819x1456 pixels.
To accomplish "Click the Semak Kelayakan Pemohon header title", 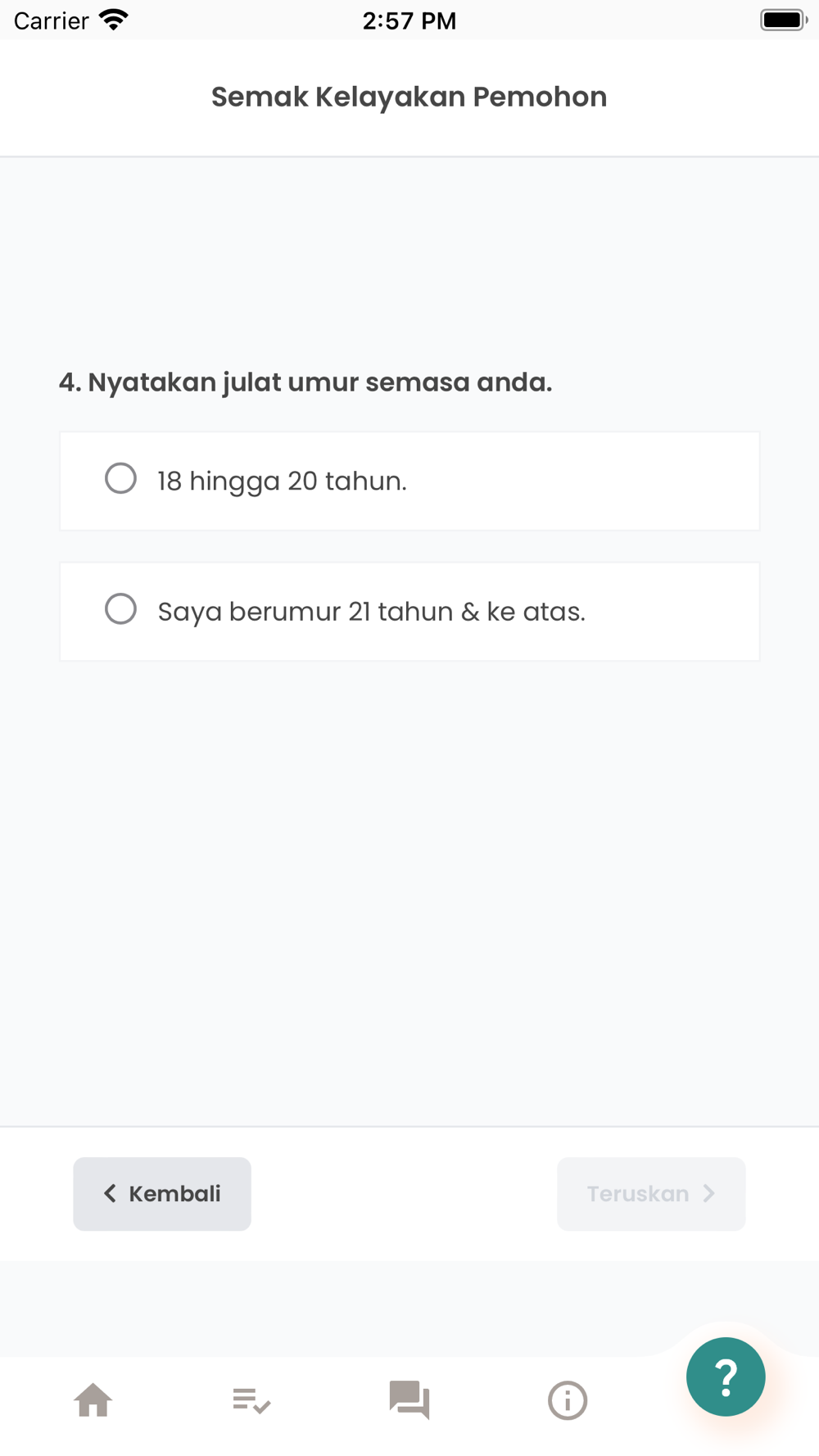I will coord(409,97).
